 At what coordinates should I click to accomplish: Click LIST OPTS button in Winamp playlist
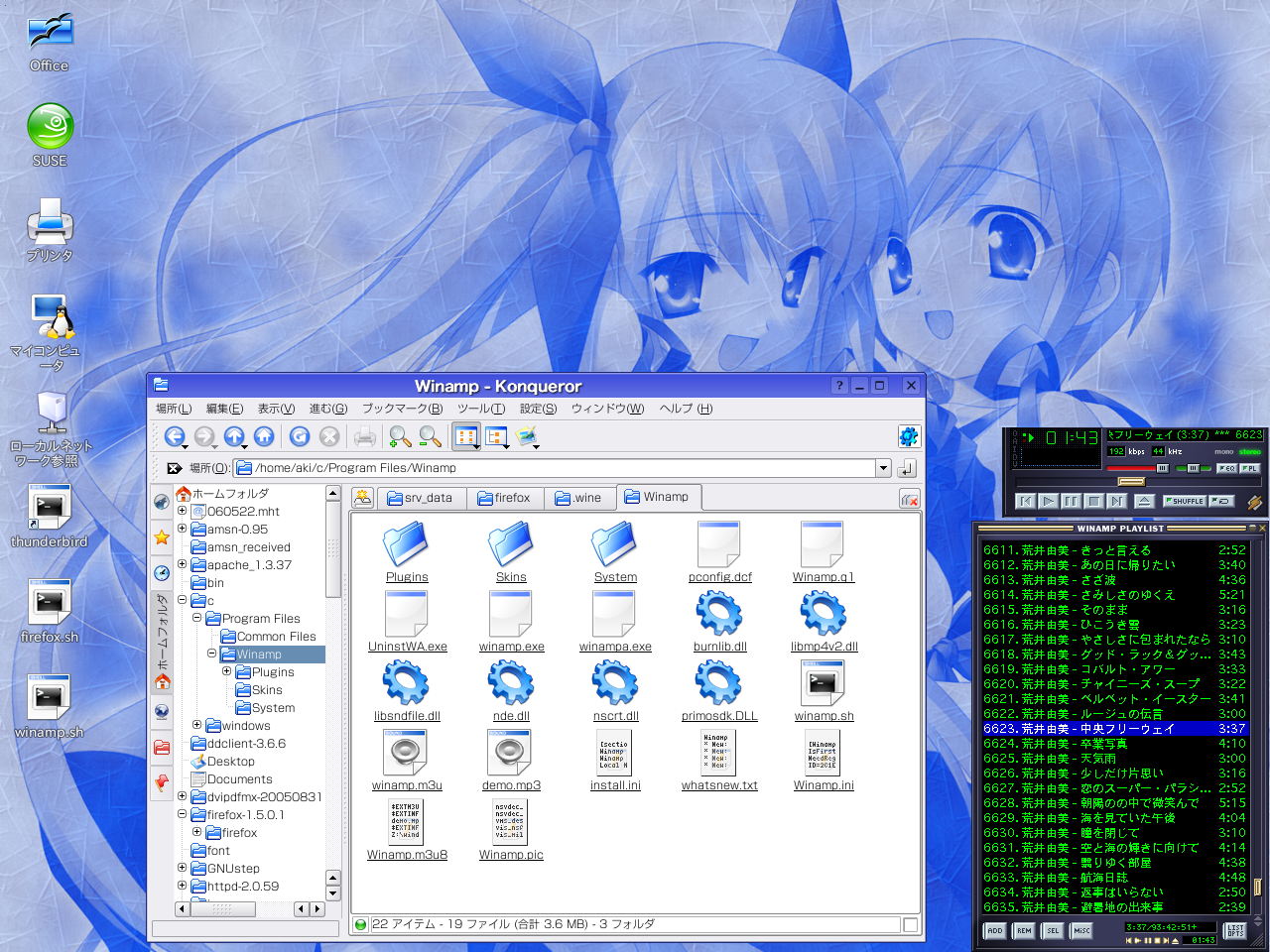[1235, 930]
